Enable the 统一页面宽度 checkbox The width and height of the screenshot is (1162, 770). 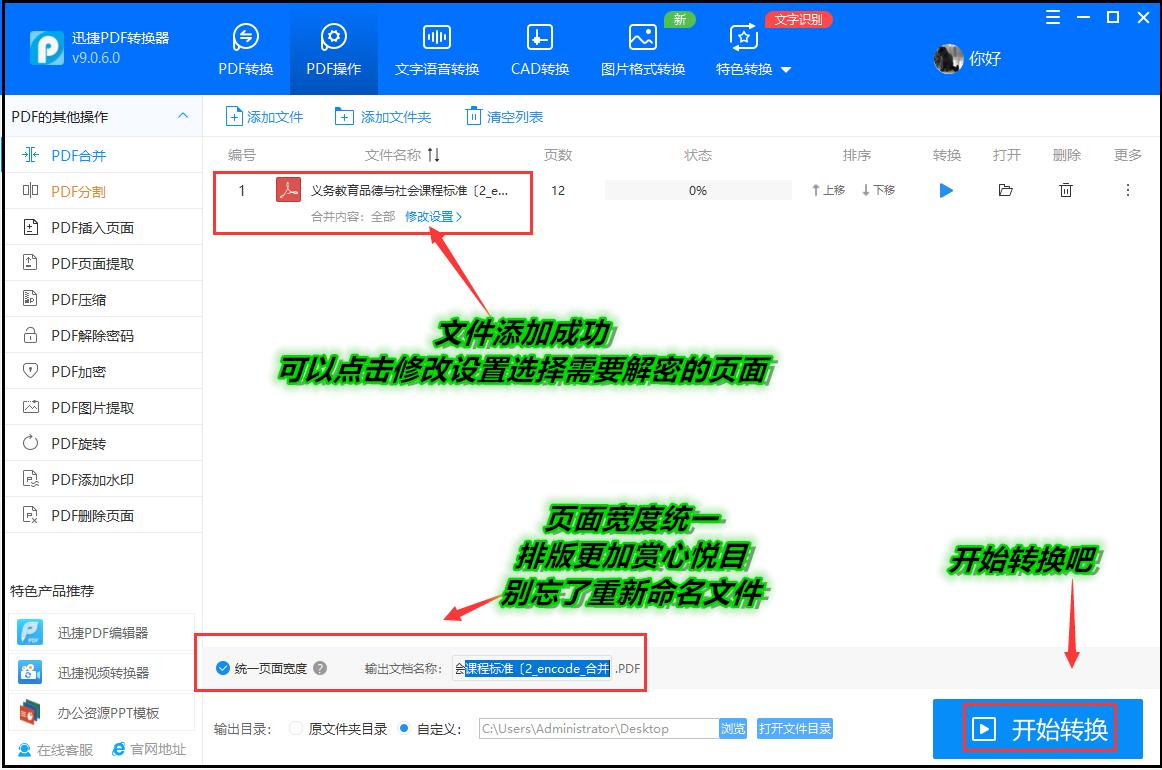222,670
